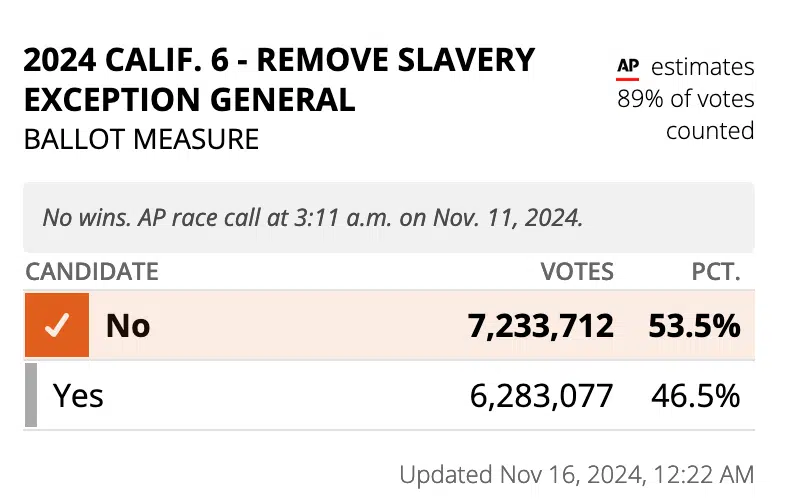Click the word estimates beside AP
Viewport: 786px width, 502px height.
pyautogui.click(x=703, y=67)
